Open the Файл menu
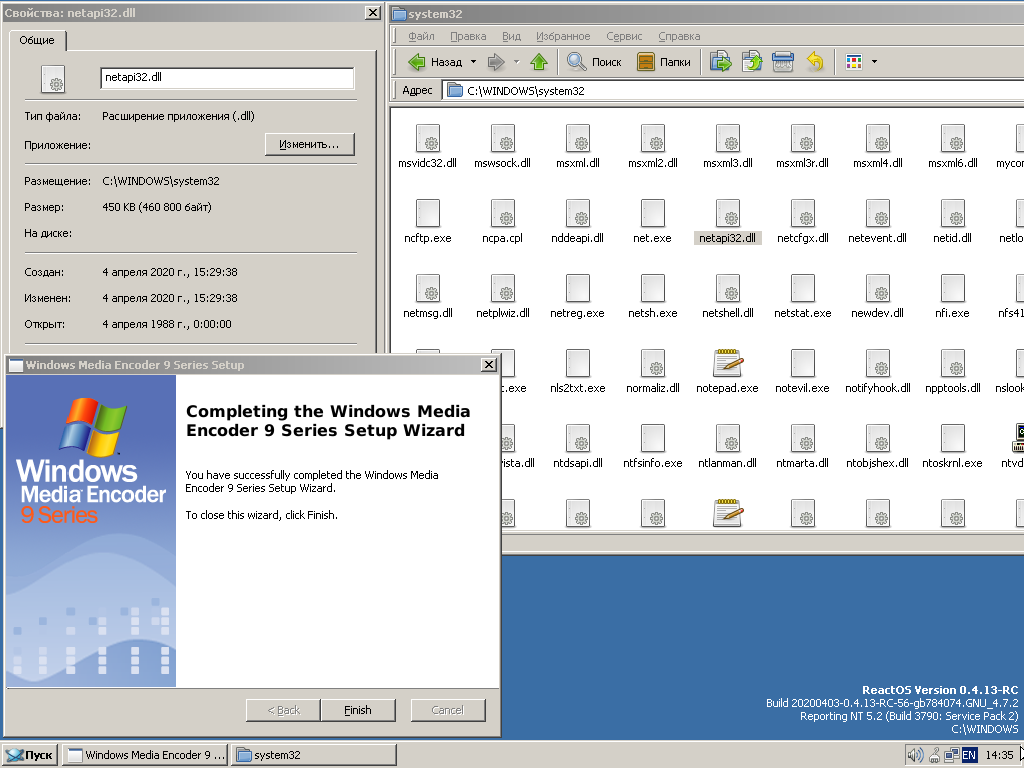This screenshot has height=768, width=1024. [421, 36]
